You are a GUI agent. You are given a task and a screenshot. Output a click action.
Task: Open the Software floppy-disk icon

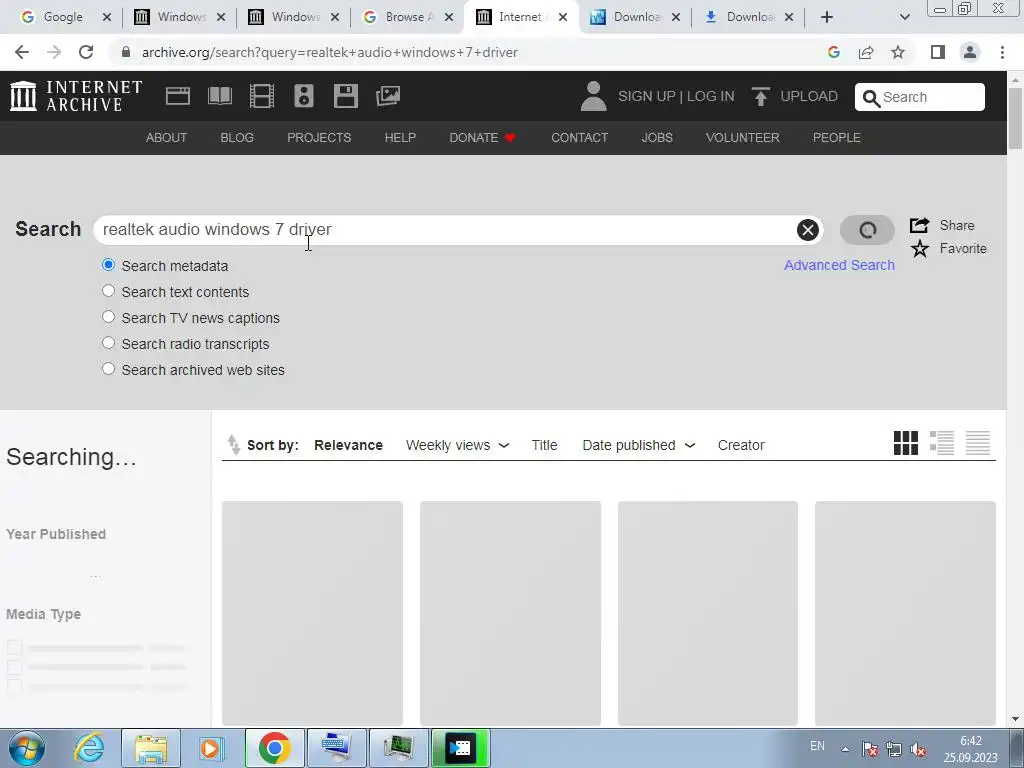(345, 96)
